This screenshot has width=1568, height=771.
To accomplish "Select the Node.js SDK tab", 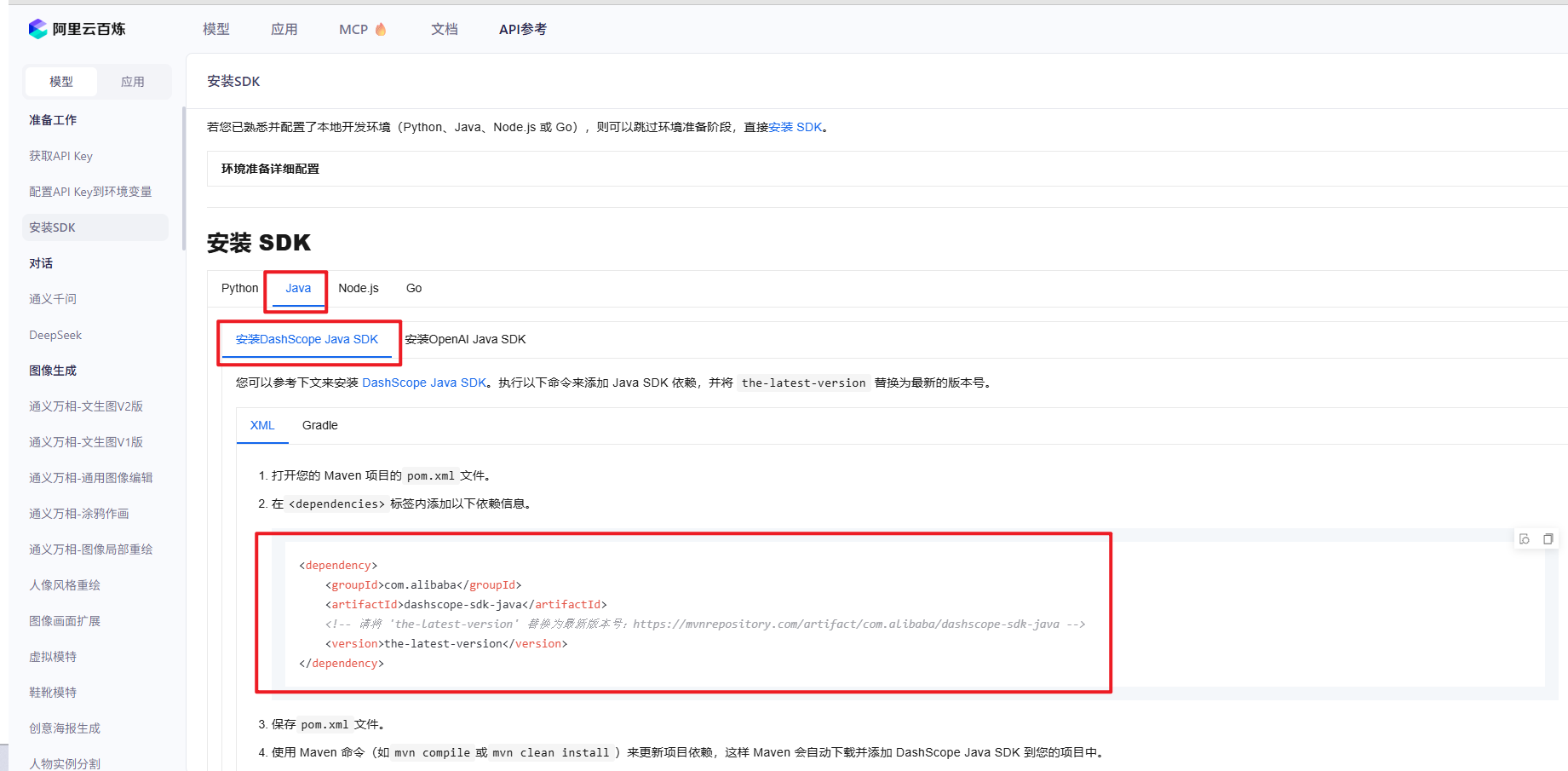I will [359, 288].
